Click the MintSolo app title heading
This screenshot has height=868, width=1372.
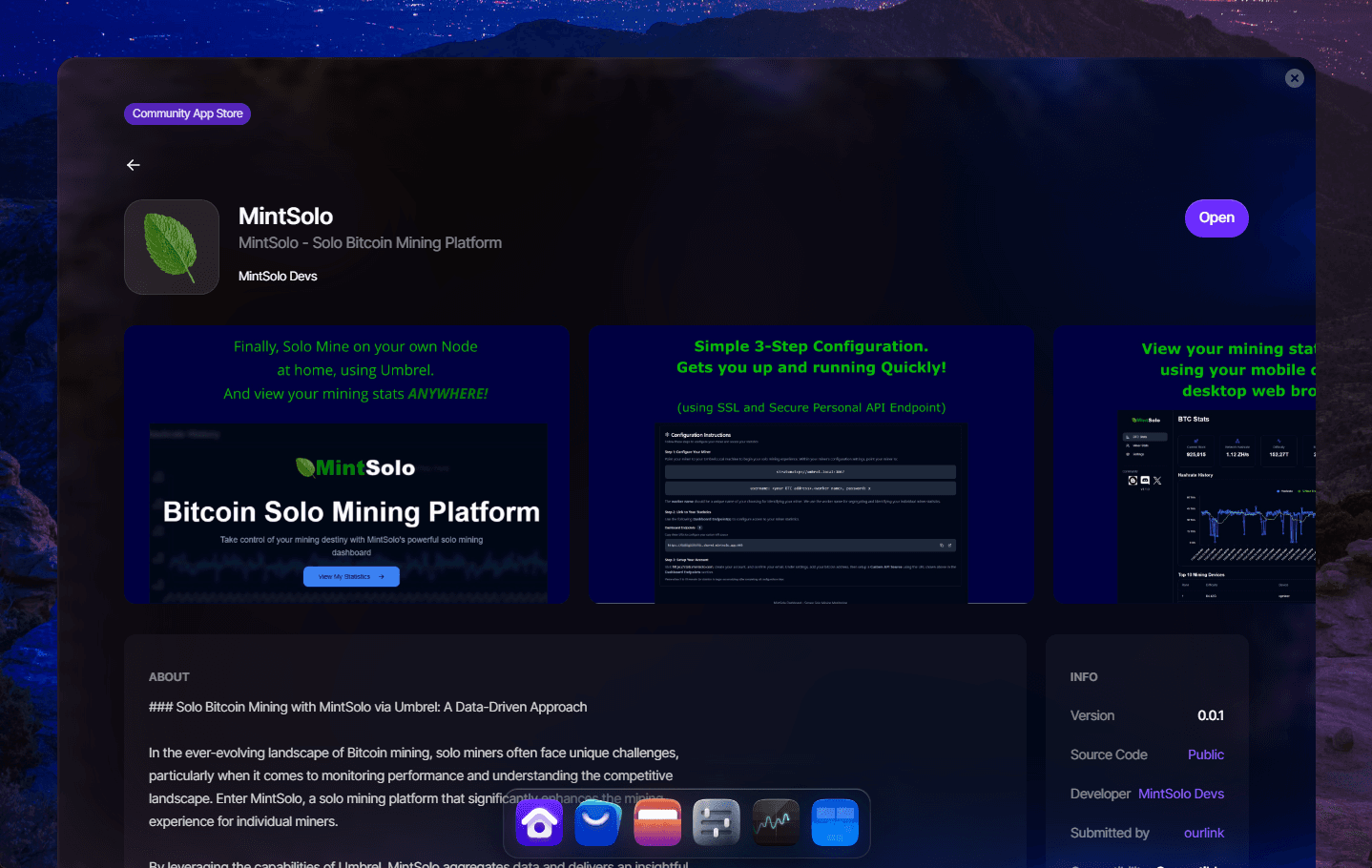pos(285,217)
